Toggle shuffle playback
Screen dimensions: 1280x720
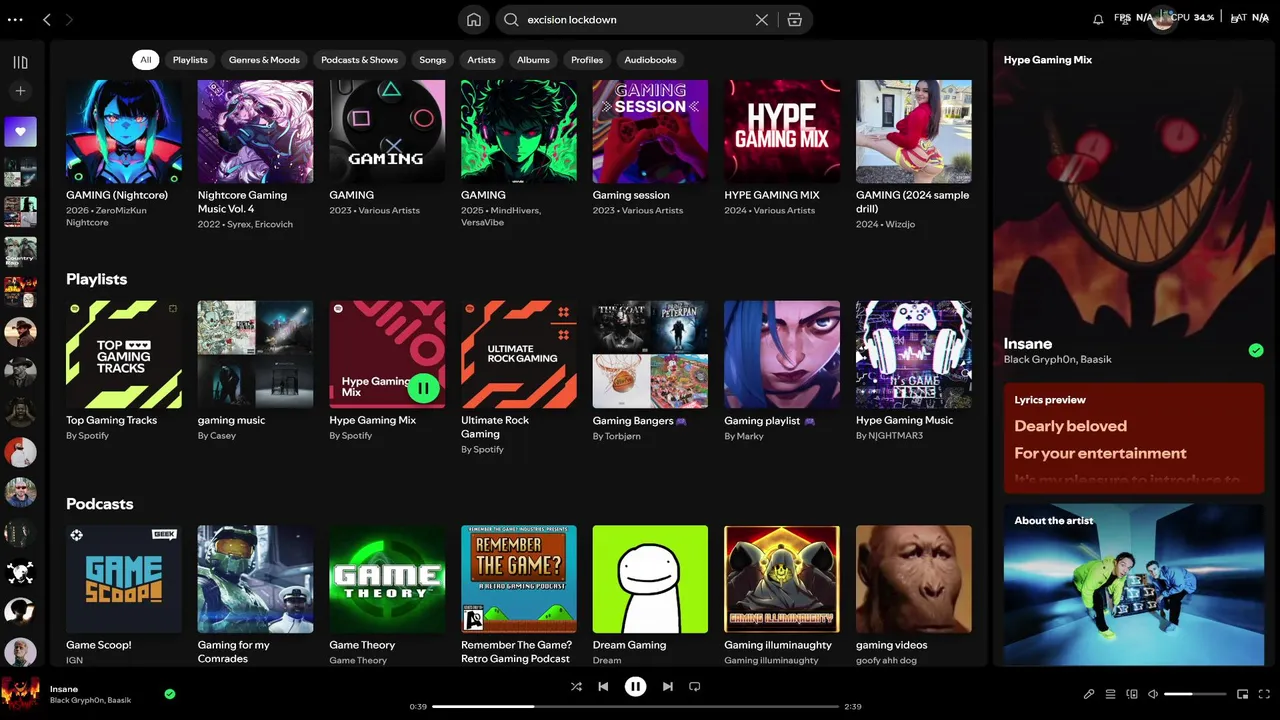576,686
